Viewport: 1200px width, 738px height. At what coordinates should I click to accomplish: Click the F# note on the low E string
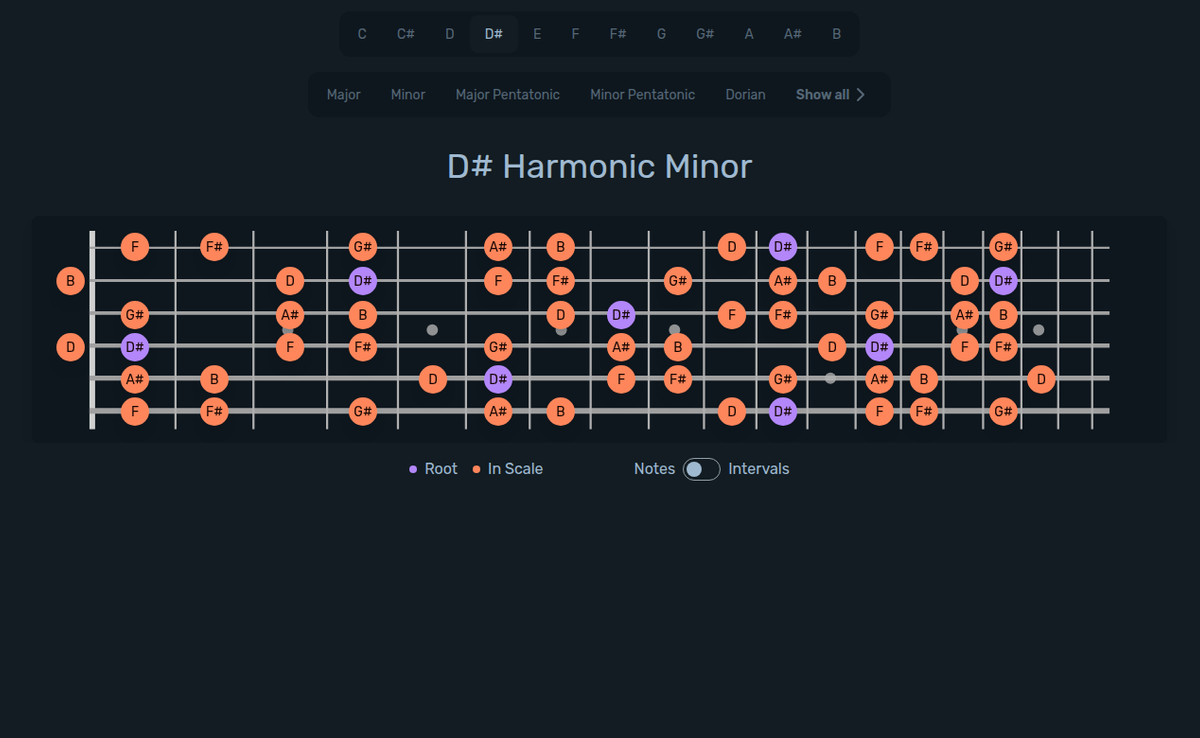coord(215,411)
